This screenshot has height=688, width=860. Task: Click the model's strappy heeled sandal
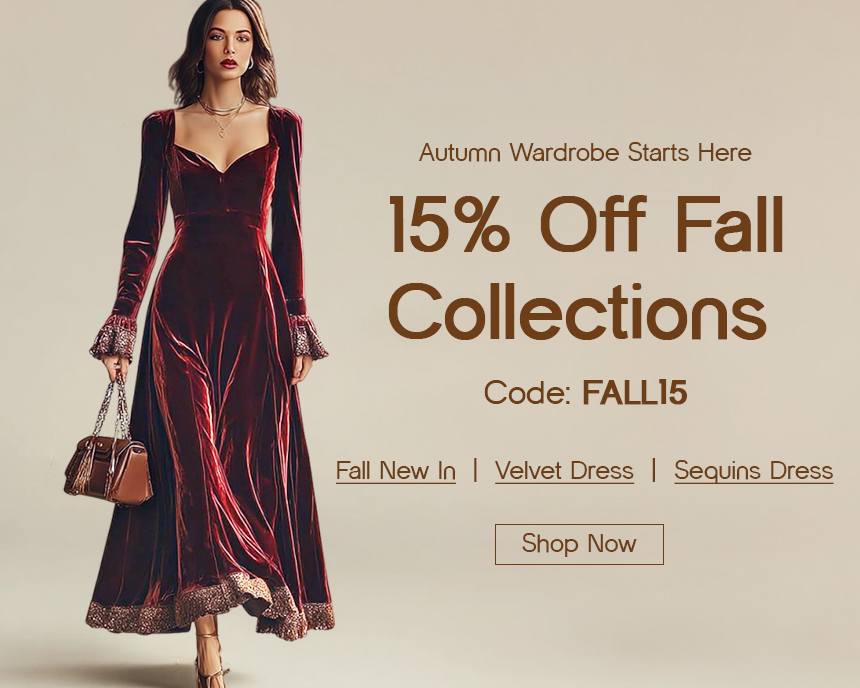tap(209, 661)
